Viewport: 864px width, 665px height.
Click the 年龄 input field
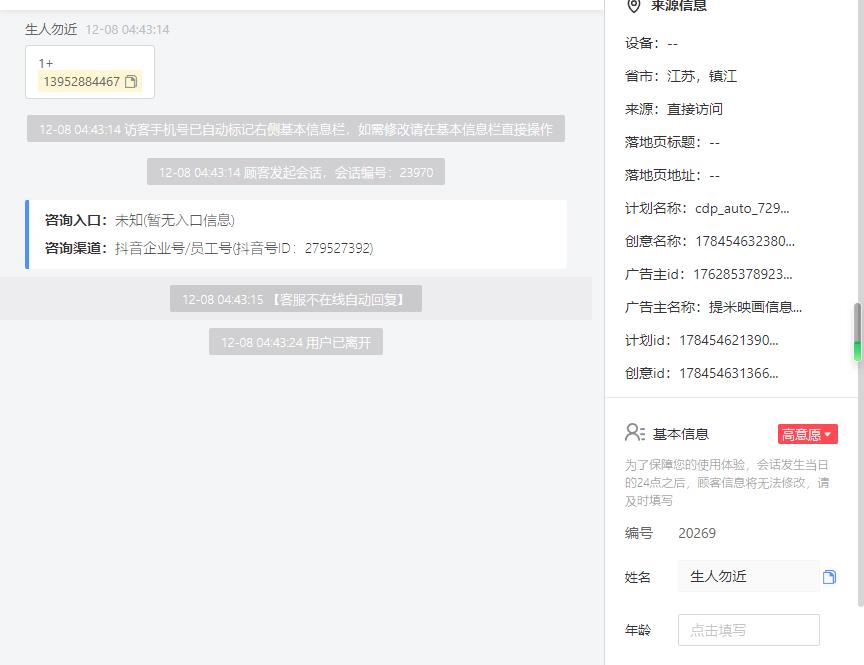[x=749, y=630]
